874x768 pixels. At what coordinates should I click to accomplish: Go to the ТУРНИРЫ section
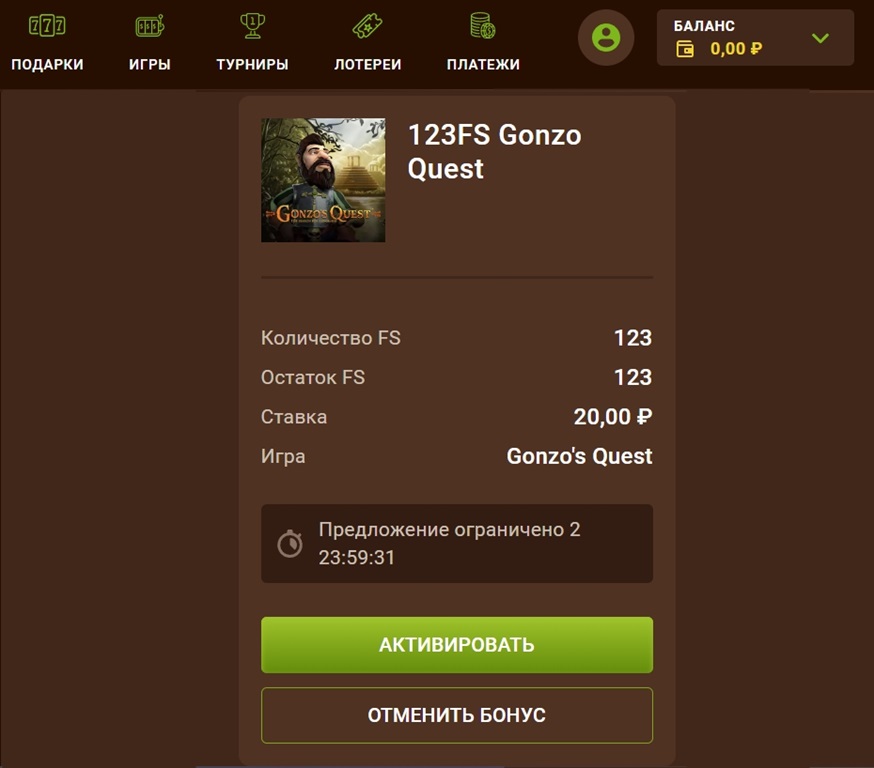pos(253,65)
